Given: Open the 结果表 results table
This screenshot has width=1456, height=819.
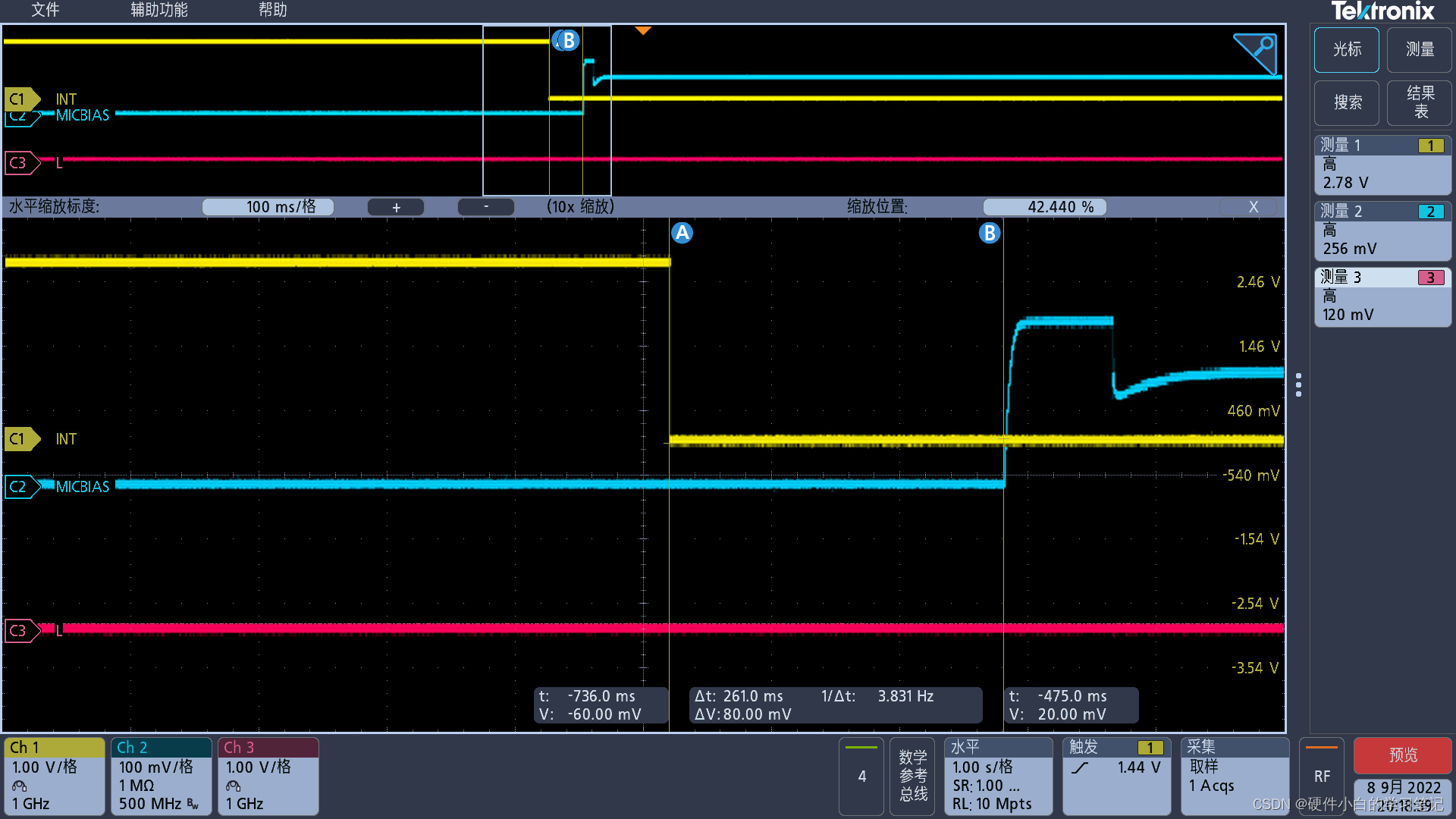Looking at the screenshot, I should pos(1419,103).
